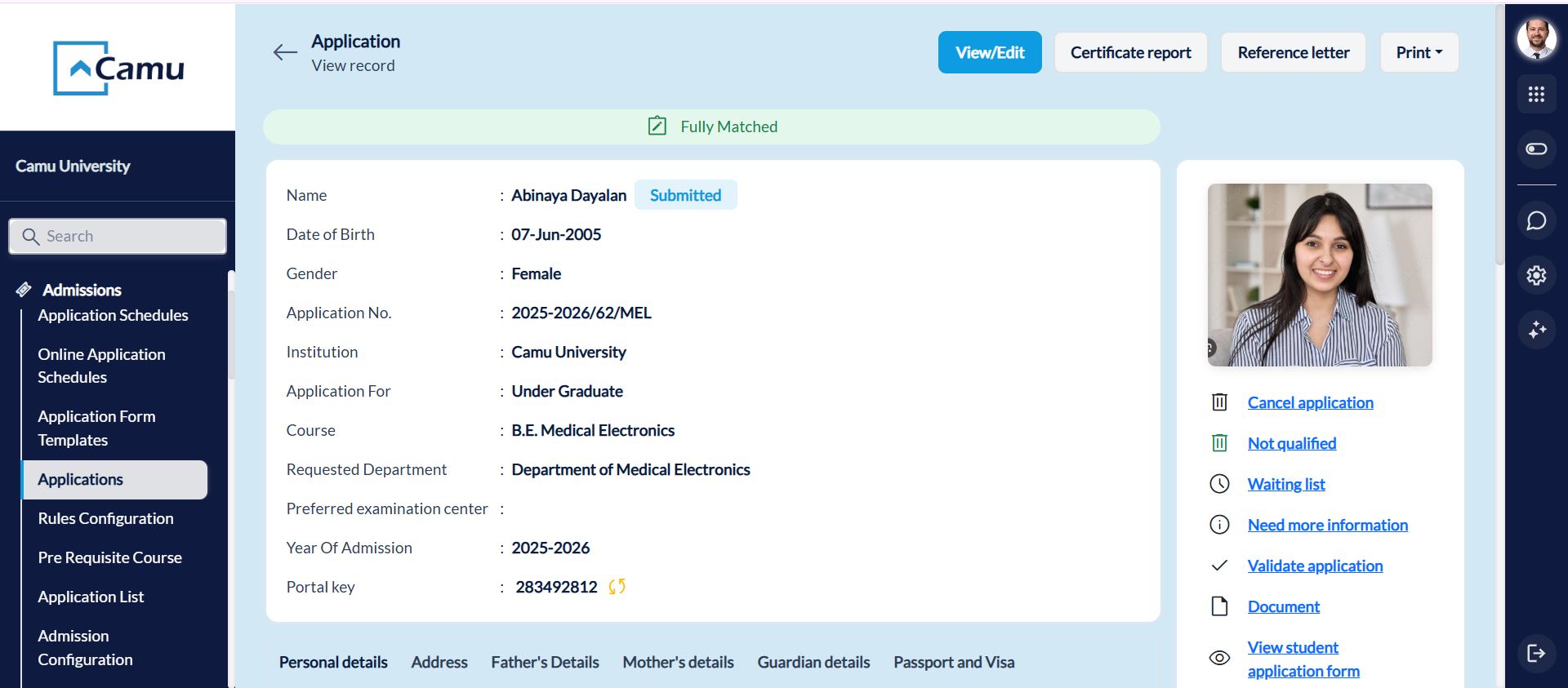Open the Print dropdown
The width and height of the screenshot is (1568, 688).
(x=1419, y=52)
